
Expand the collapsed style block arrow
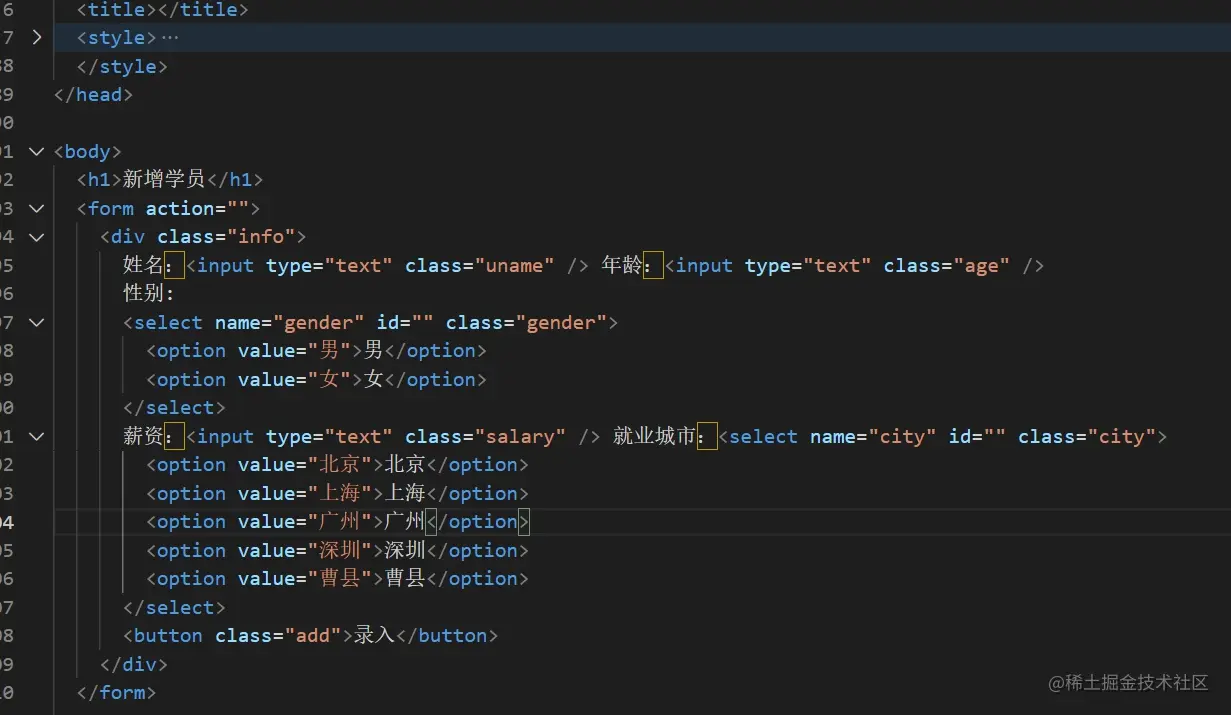pos(37,38)
